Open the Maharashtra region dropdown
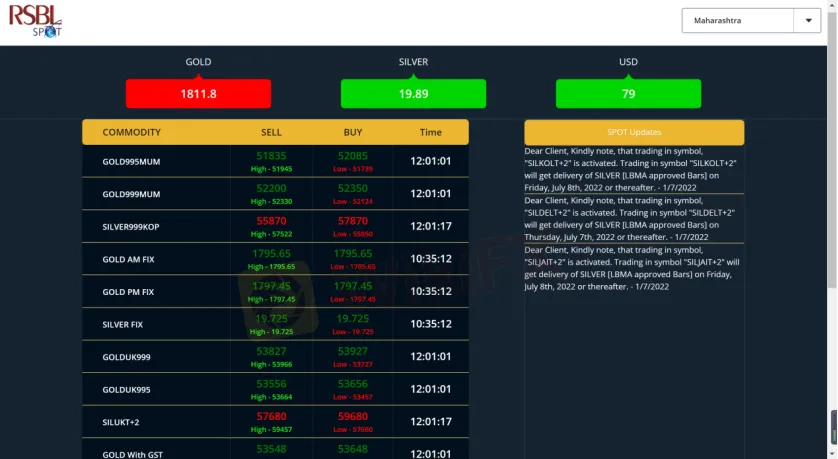This screenshot has width=838, height=459. 738,21
